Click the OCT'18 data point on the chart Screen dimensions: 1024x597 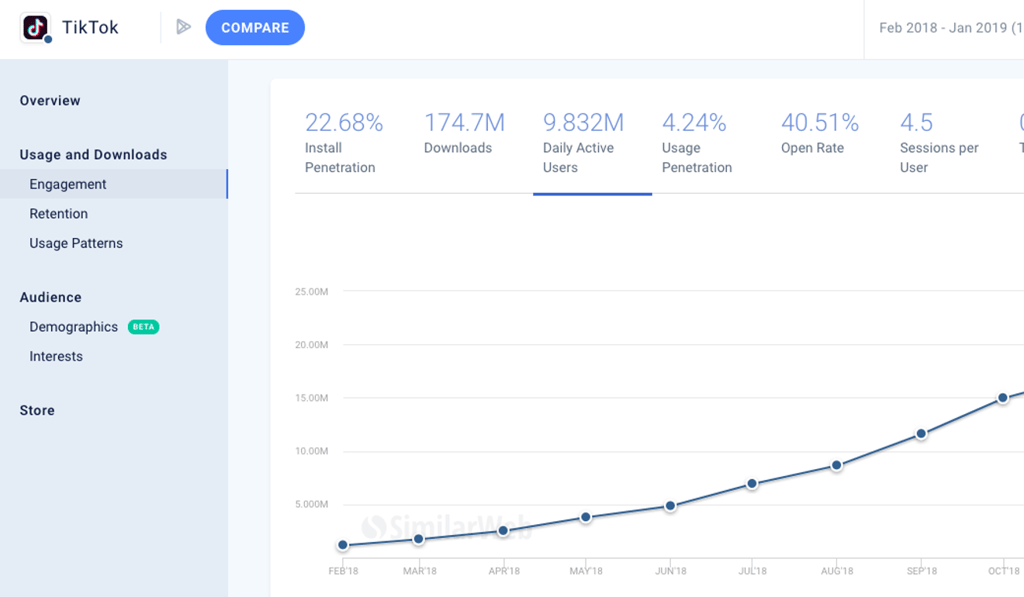1002,398
